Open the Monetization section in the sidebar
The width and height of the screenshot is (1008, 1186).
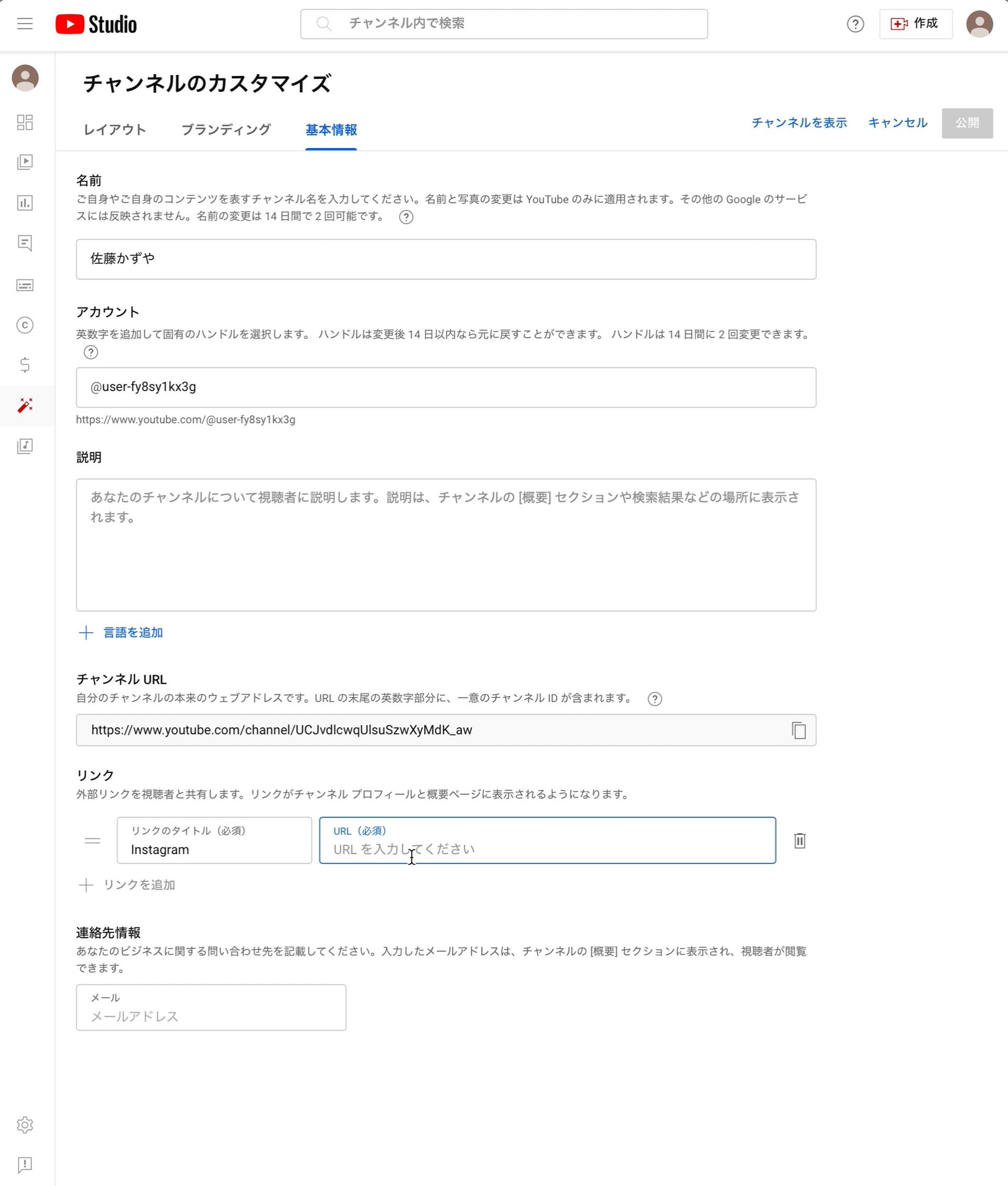coord(26,365)
